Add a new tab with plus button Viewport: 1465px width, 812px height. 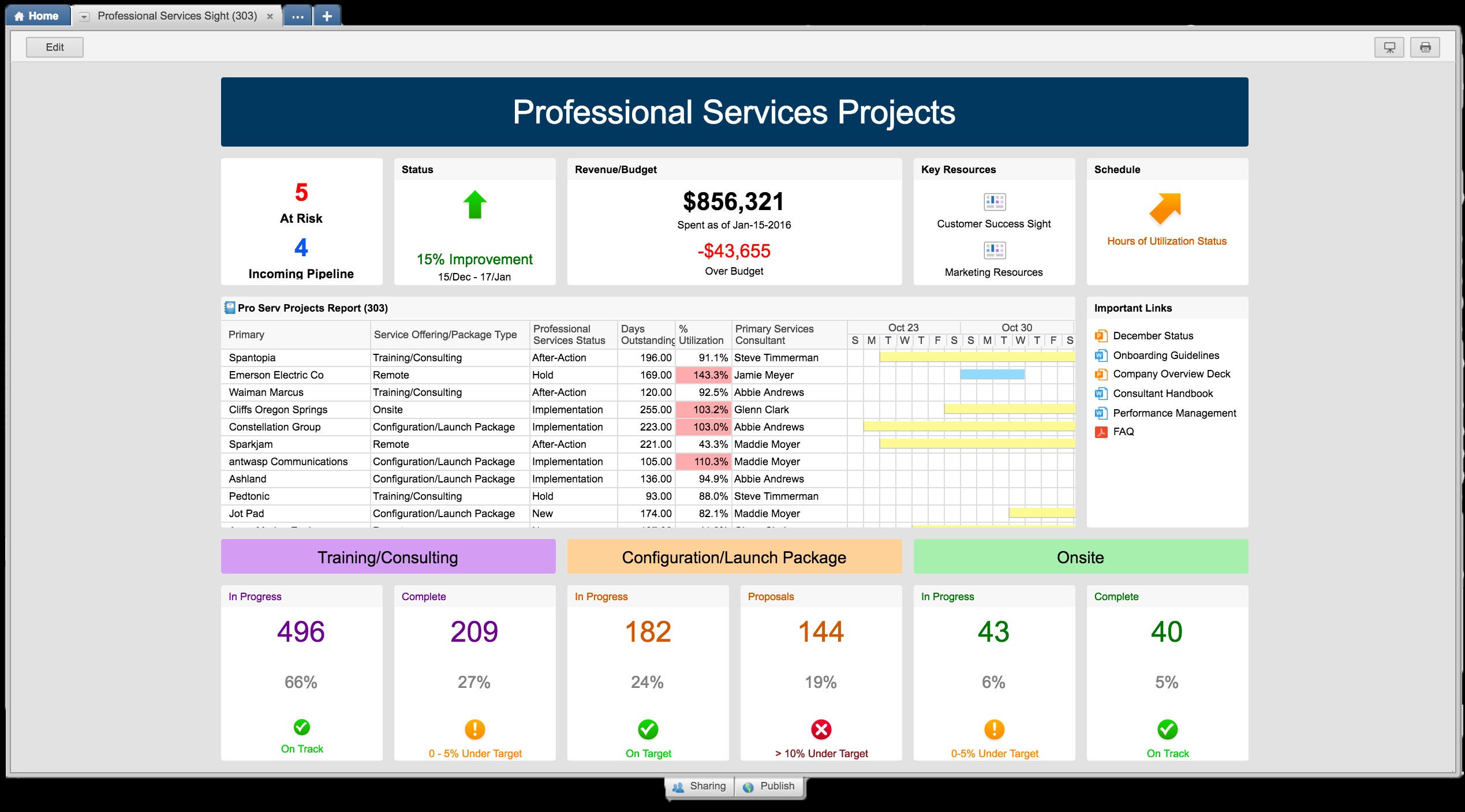click(x=327, y=17)
